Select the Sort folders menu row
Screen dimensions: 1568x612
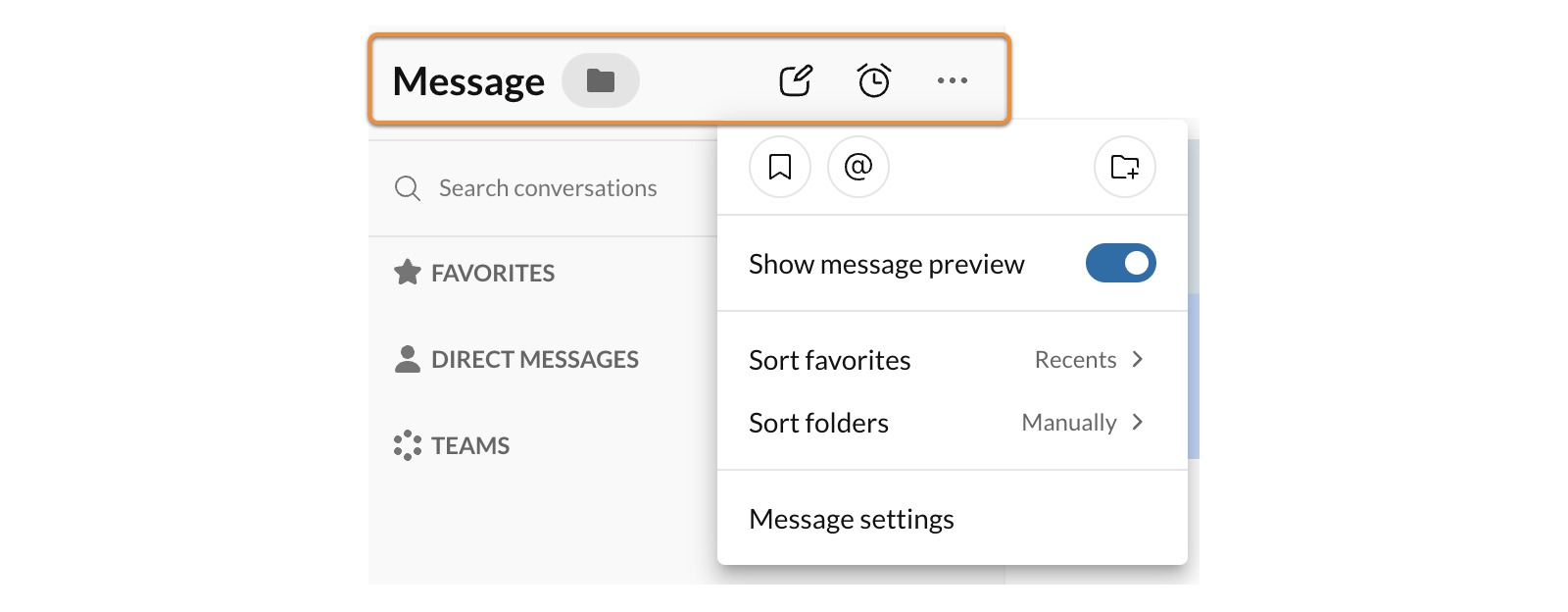(819, 423)
